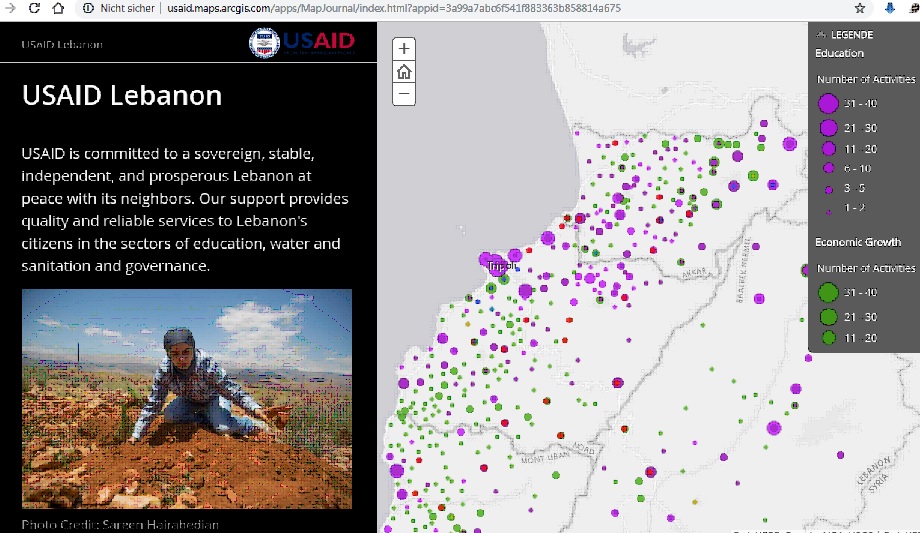Click the Education 1 - 2 legend symbol
This screenshot has height=533, width=921.
click(828, 212)
